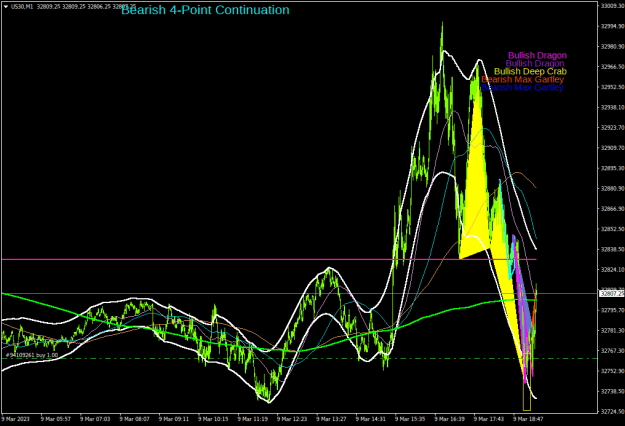Click the 9 Mar 05:57 time label
The height and width of the screenshot is (426, 625).
[55, 419]
